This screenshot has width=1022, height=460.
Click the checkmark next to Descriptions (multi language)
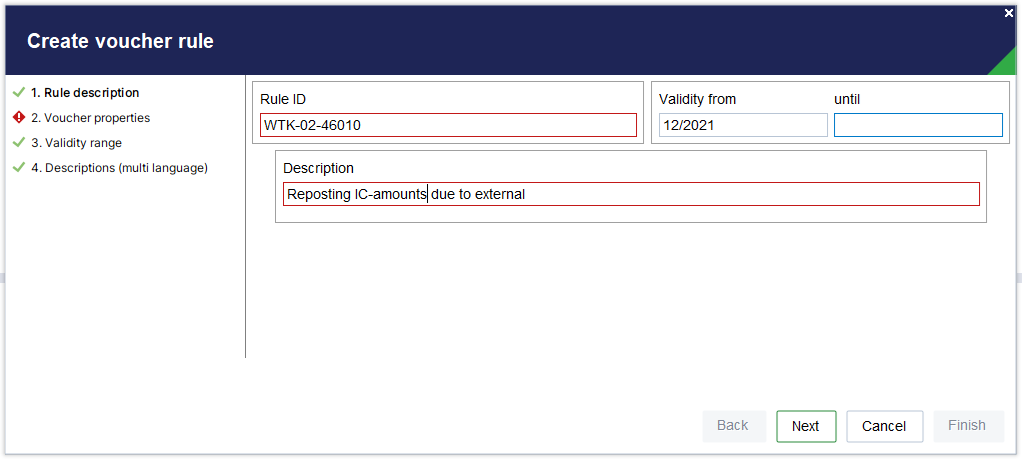(19, 167)
